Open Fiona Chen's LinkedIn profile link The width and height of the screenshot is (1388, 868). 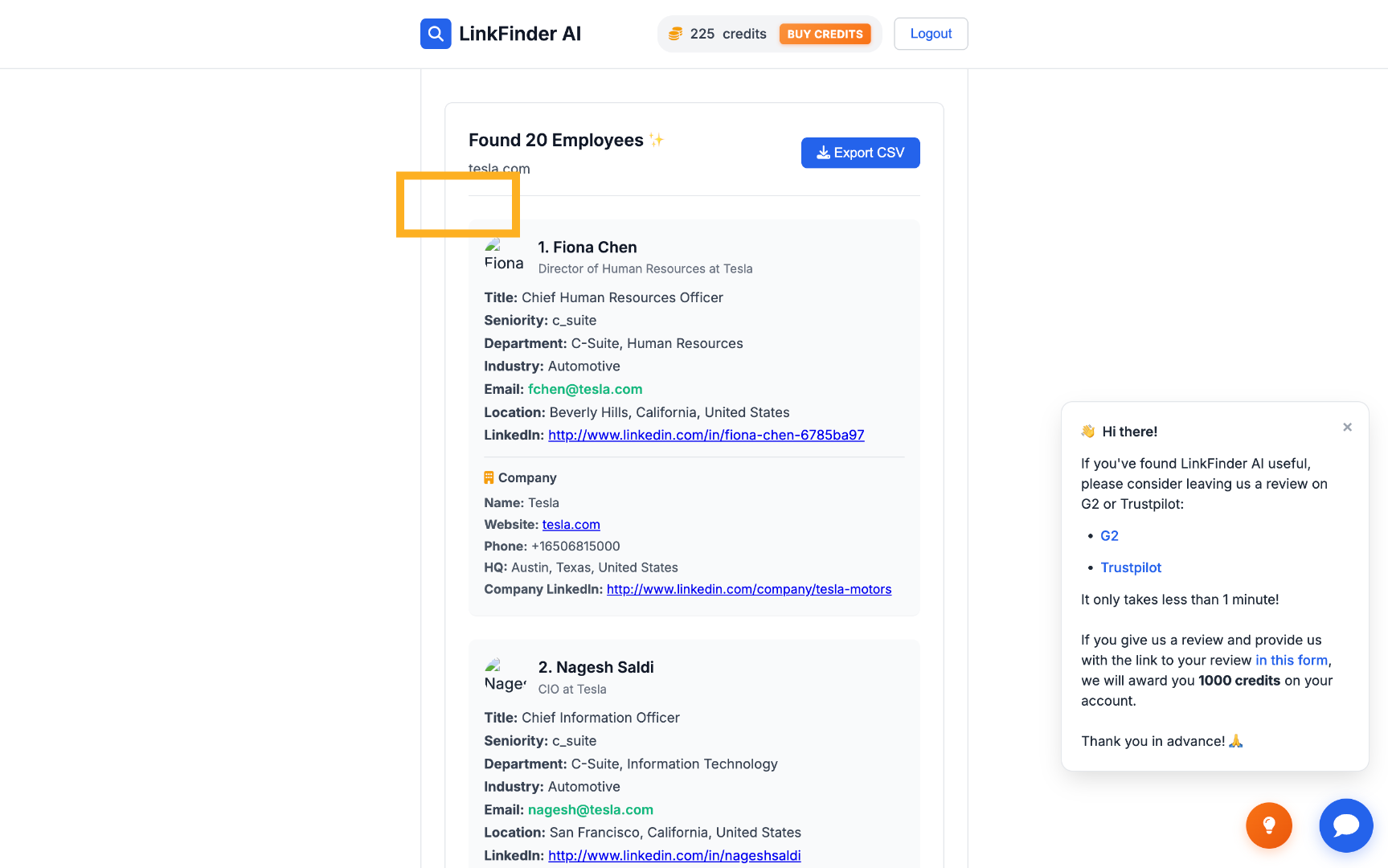tap(706, 435)
